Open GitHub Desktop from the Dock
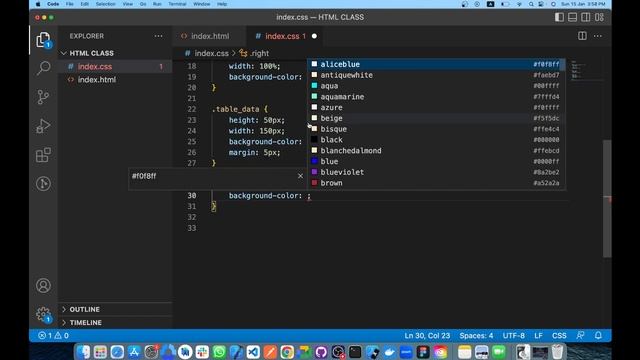This screenshot has height=360, width=640. tap(321, 352)
